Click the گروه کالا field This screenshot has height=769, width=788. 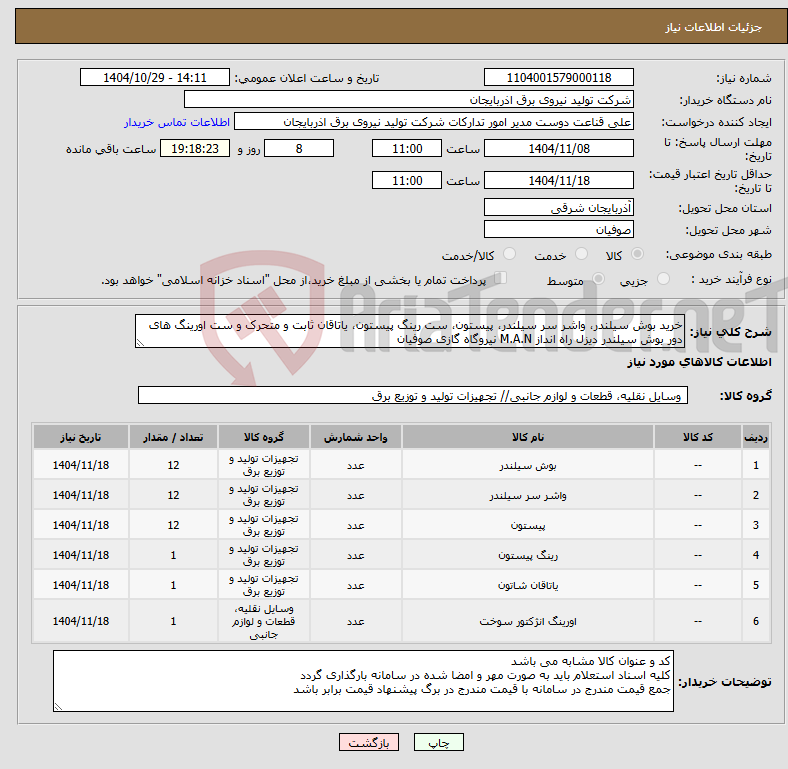(x=413, y=395)
